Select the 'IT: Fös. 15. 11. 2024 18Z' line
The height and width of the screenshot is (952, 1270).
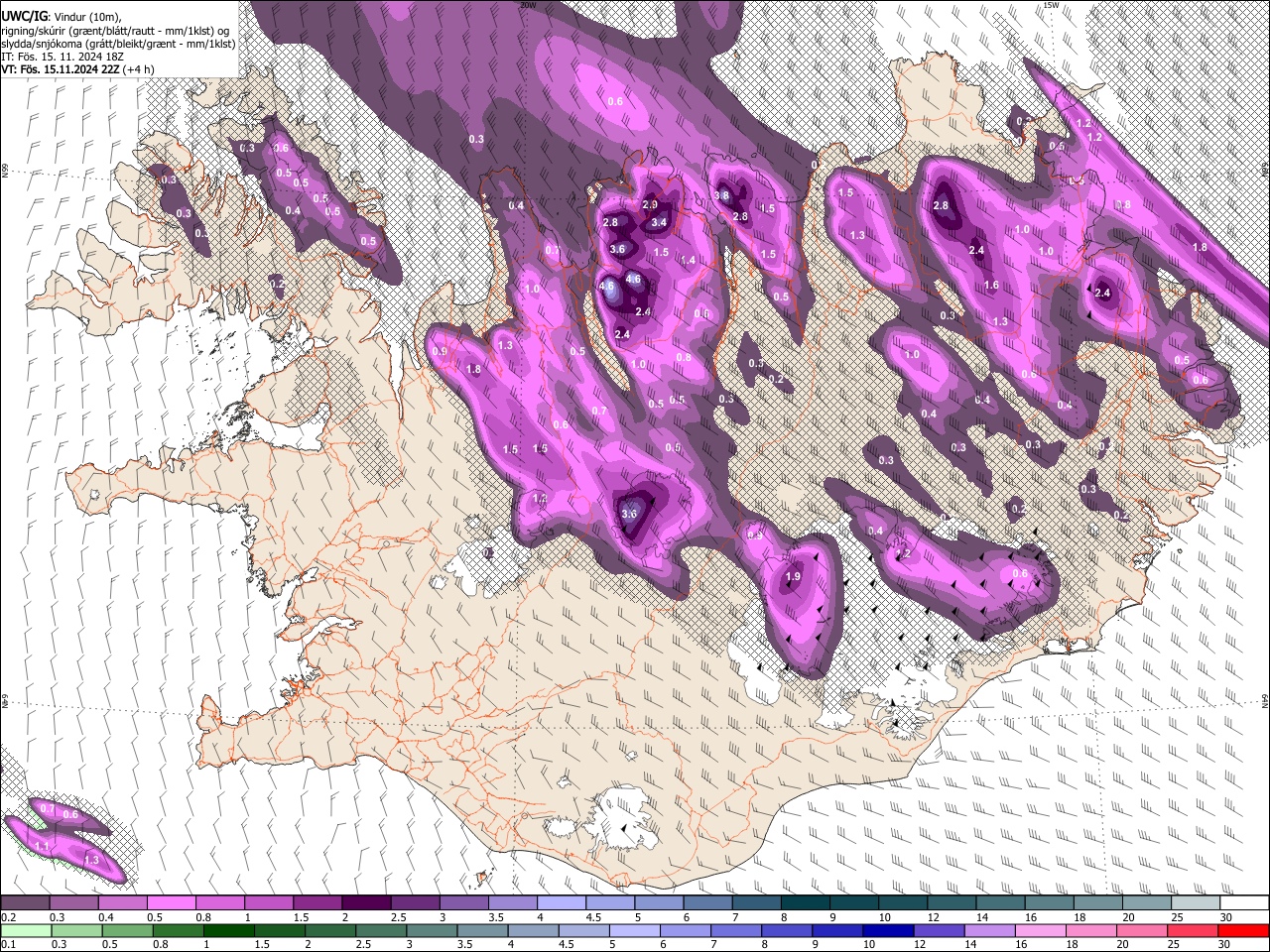pyautogui.click(x=61, y=58)
